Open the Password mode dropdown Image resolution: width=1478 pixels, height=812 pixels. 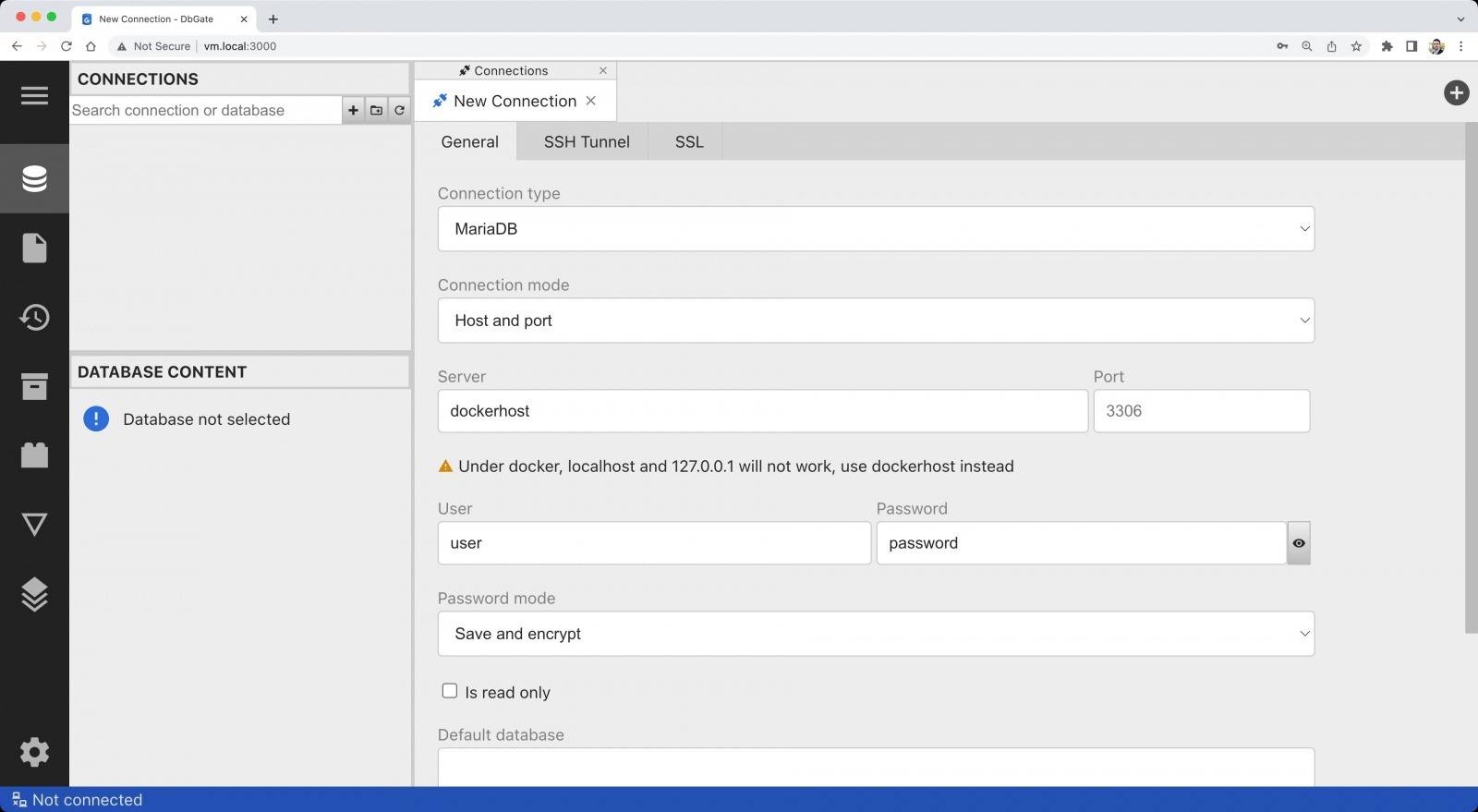(876, 634)
